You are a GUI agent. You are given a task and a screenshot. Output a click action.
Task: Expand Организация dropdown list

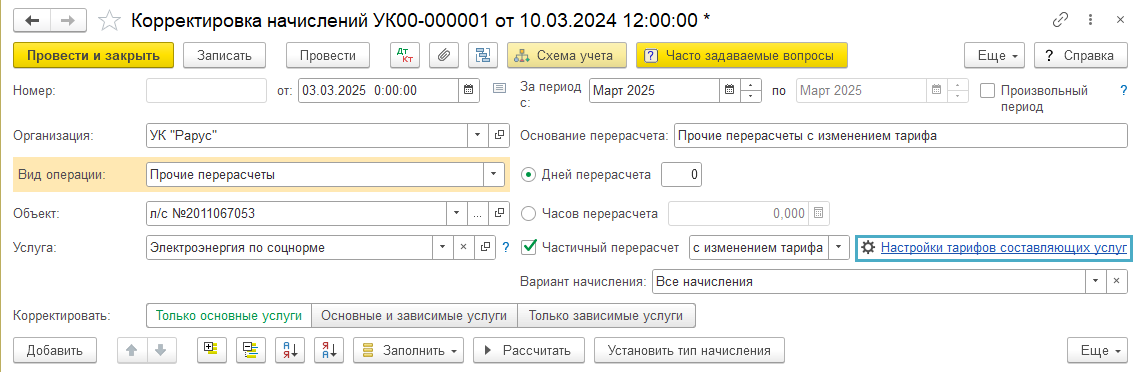(477, 135)
